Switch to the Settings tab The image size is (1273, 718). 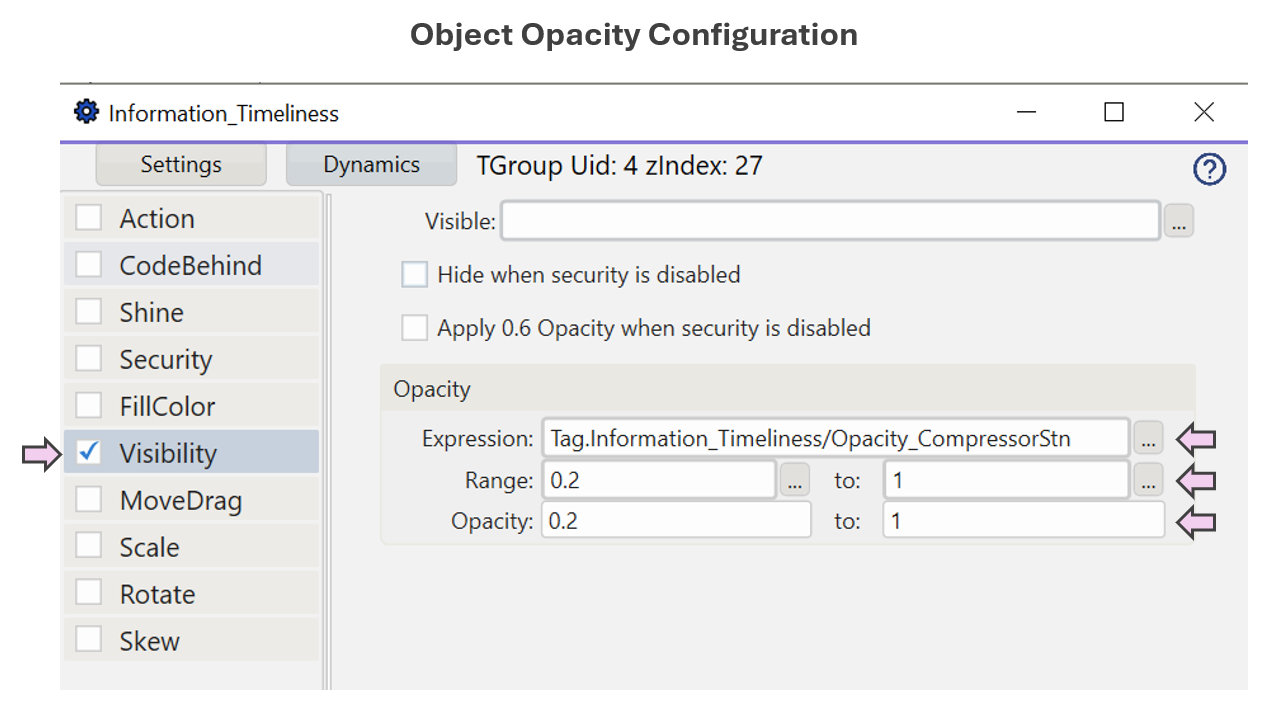181,165
